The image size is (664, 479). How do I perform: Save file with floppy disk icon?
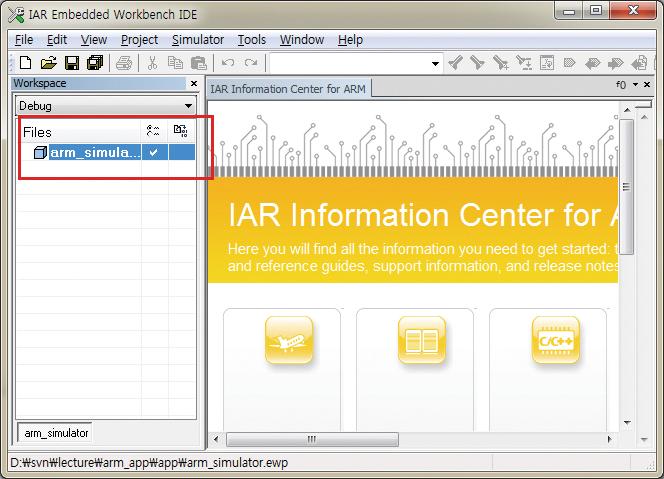(72, 63)
